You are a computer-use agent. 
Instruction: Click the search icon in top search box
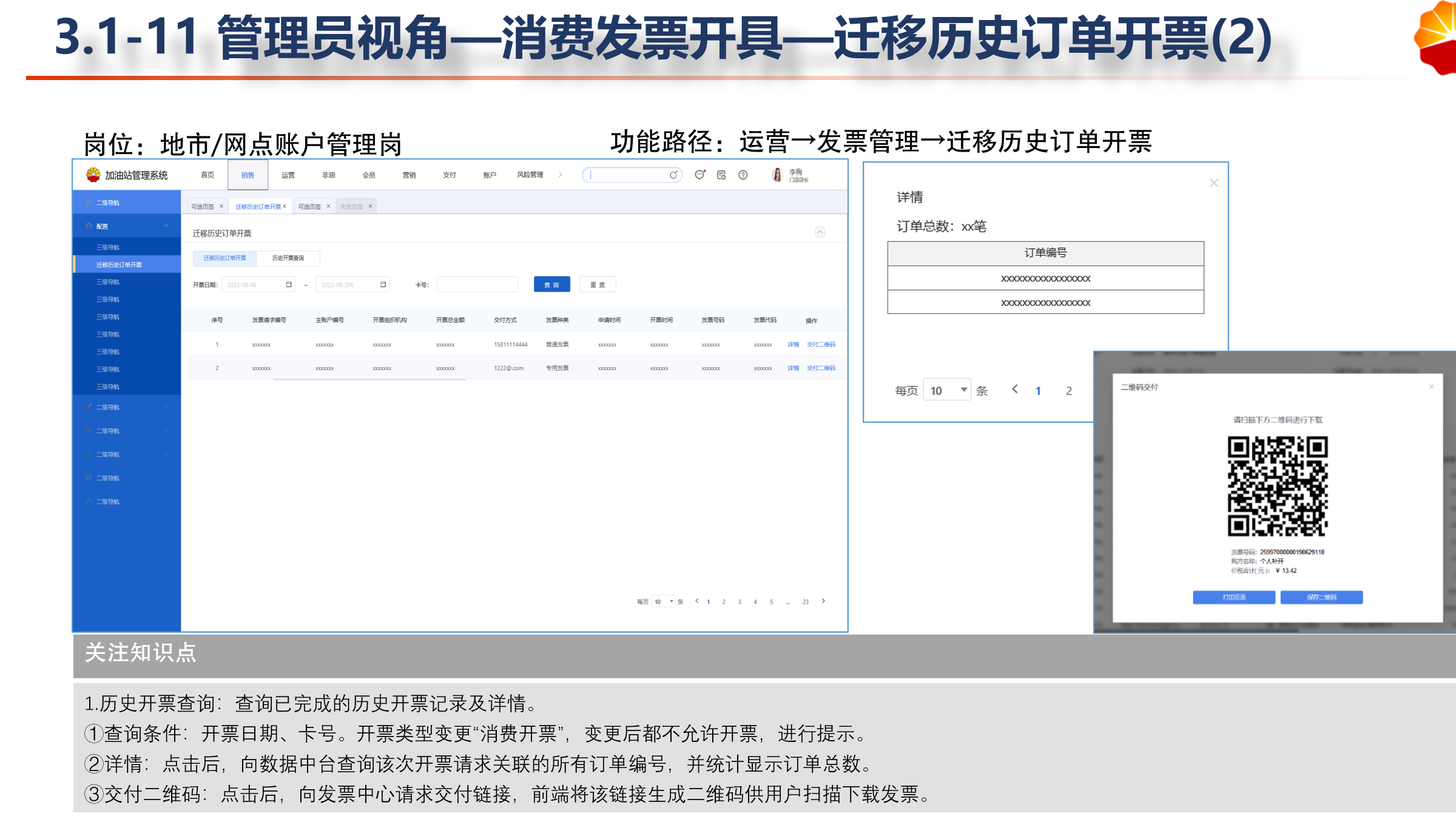pos(673,175)
